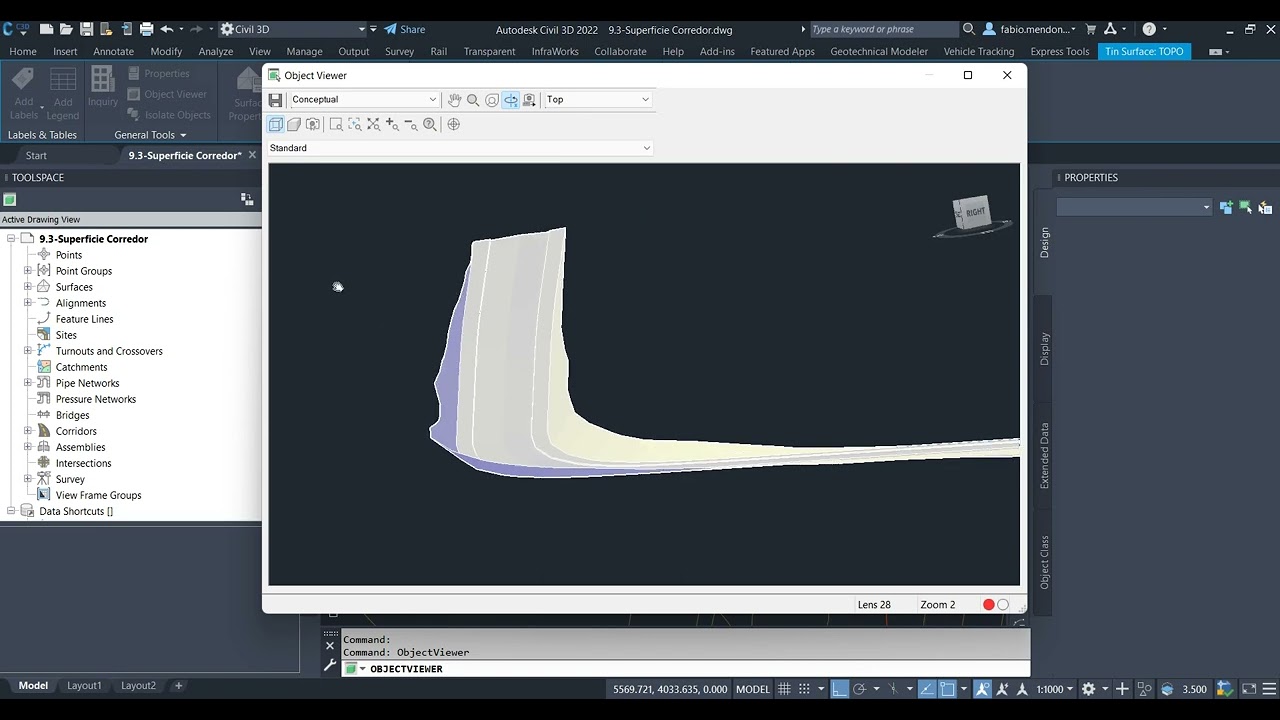Open Extended Data tab in Properties palette
The height and width of the screenshot is (720, 1280).
point(1045,456)
